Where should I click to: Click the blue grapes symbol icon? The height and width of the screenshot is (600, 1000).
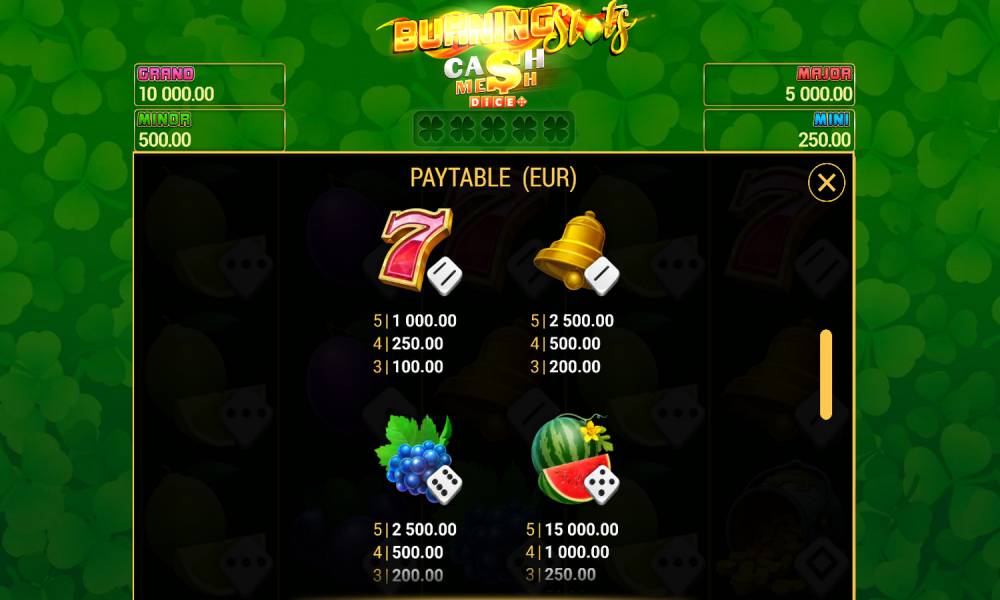413,455
